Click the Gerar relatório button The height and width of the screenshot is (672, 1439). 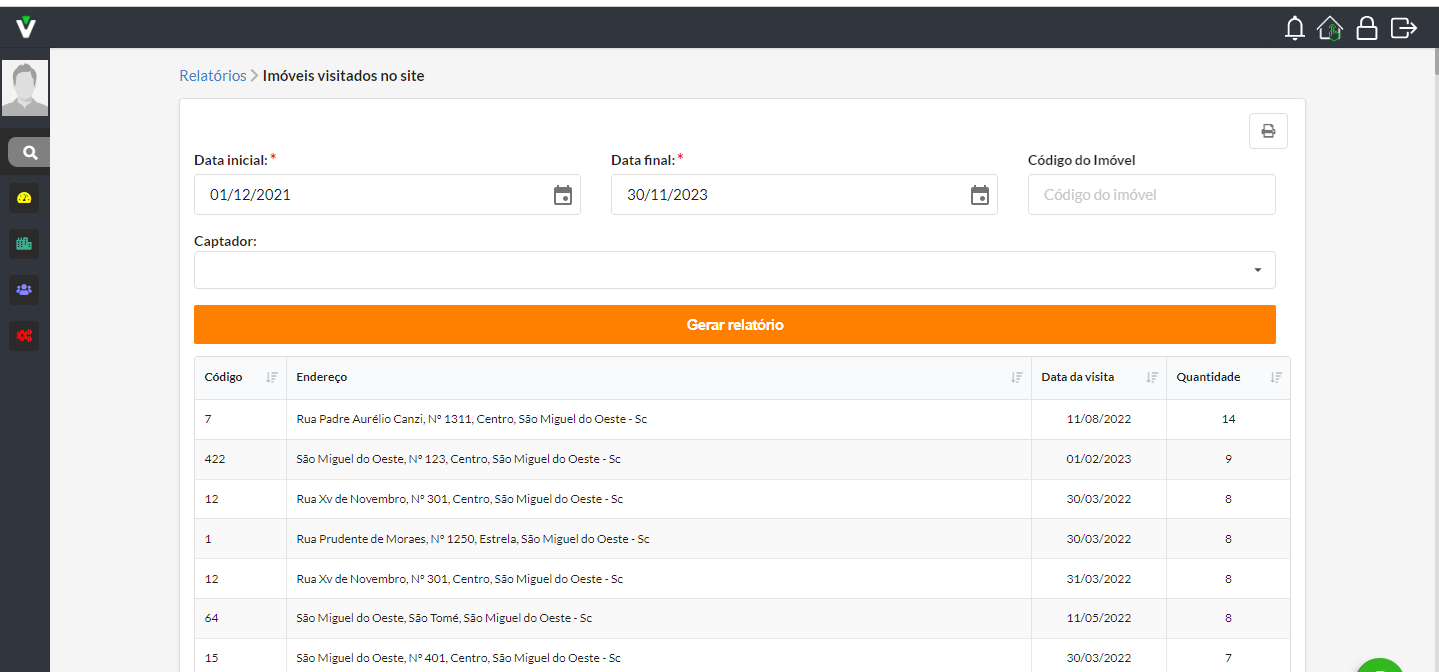(x=735, y=325)
